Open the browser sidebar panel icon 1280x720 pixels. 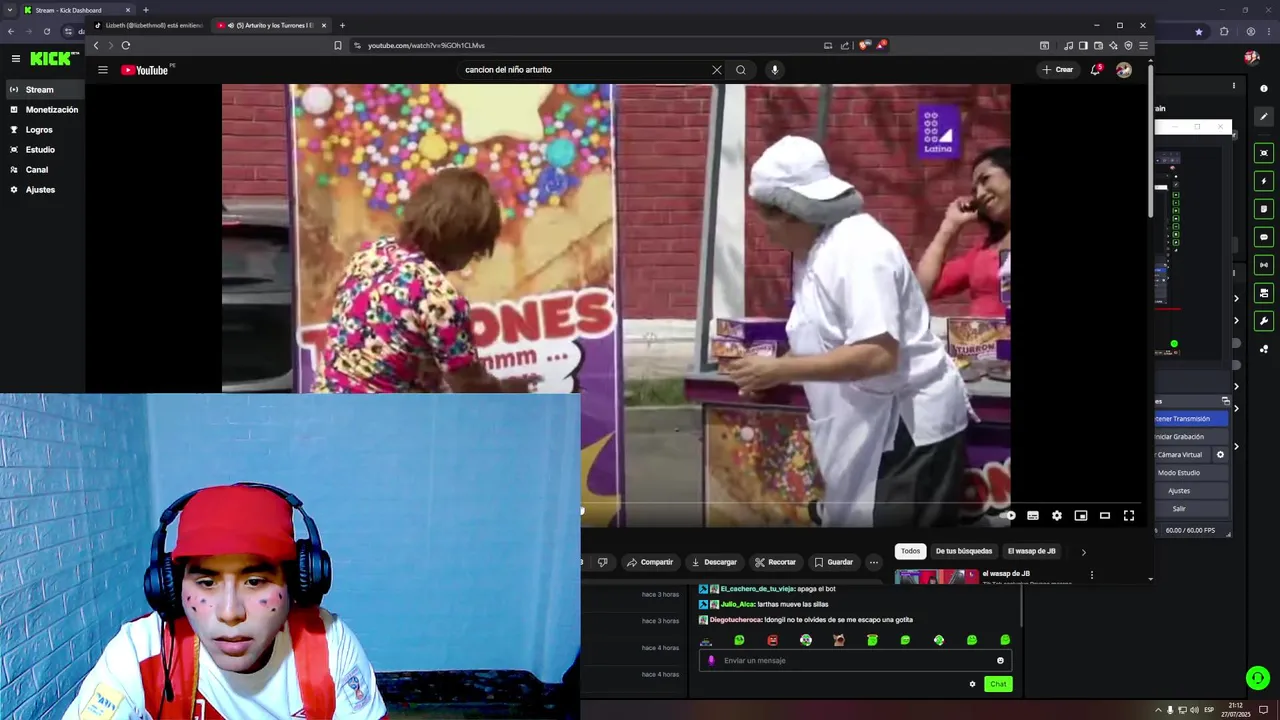(1083, 45)
